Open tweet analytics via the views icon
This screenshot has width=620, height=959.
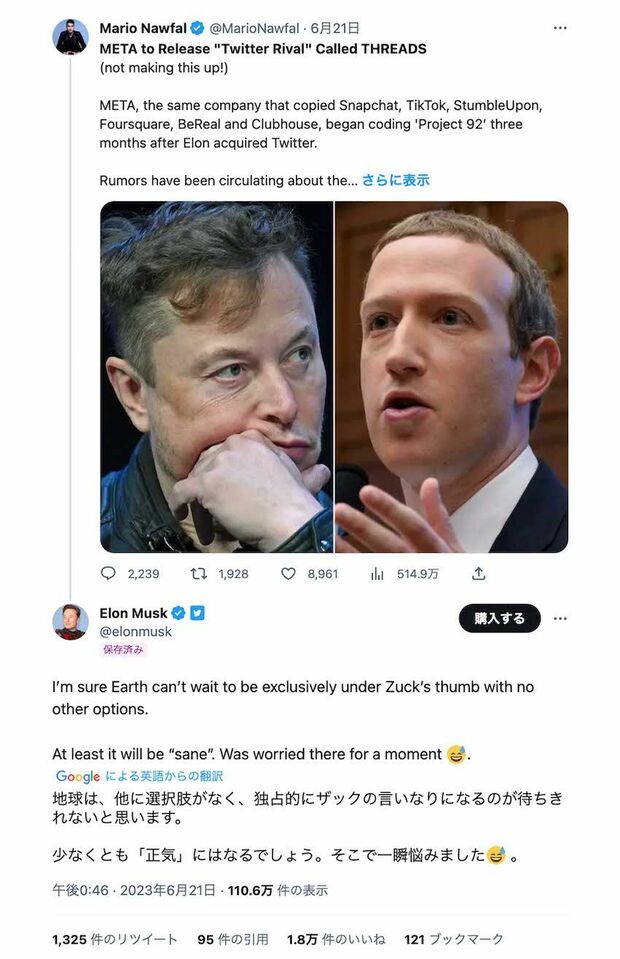[375, 573]
